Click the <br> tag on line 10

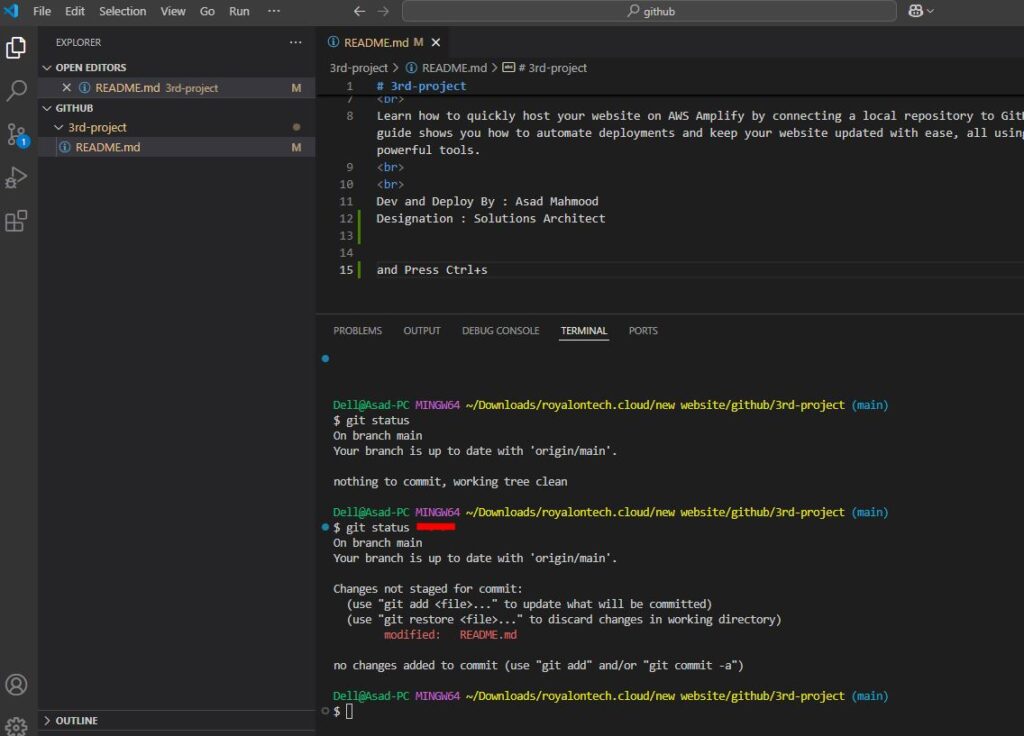coord(390,184)
